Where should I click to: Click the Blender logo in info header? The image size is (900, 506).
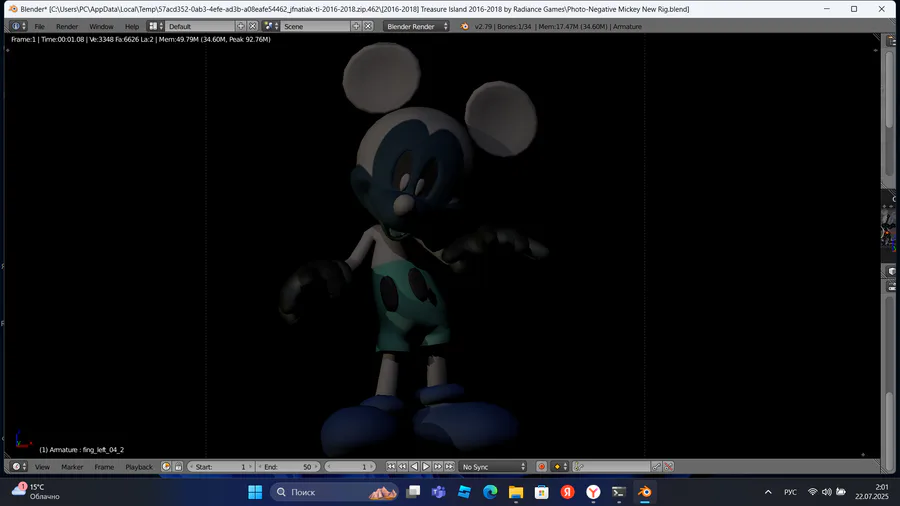(464, 26)
